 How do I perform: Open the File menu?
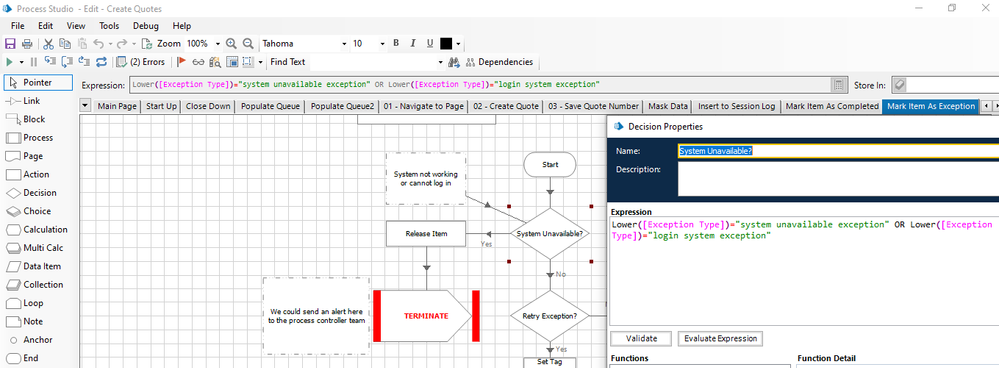pos(18,26)
